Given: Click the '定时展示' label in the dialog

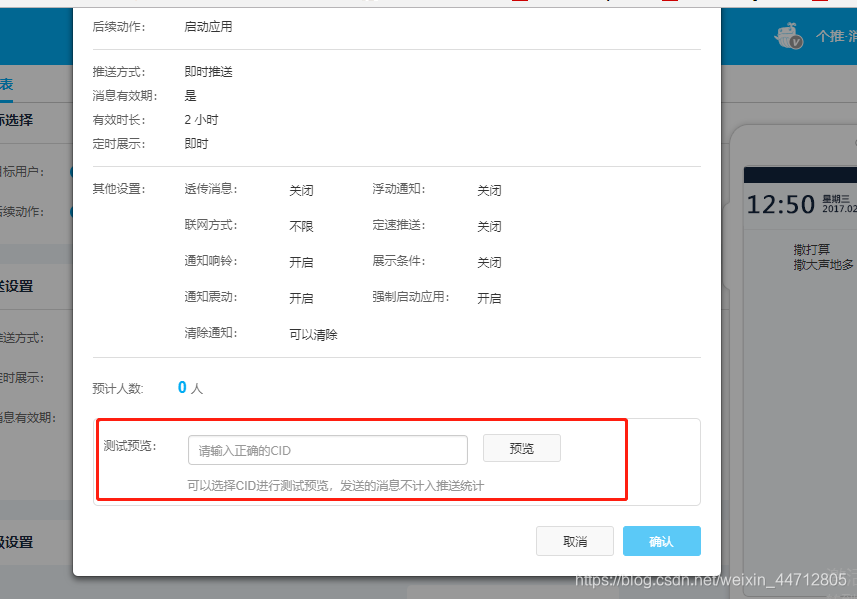Looking at the screenshot, I should point(119,144).
